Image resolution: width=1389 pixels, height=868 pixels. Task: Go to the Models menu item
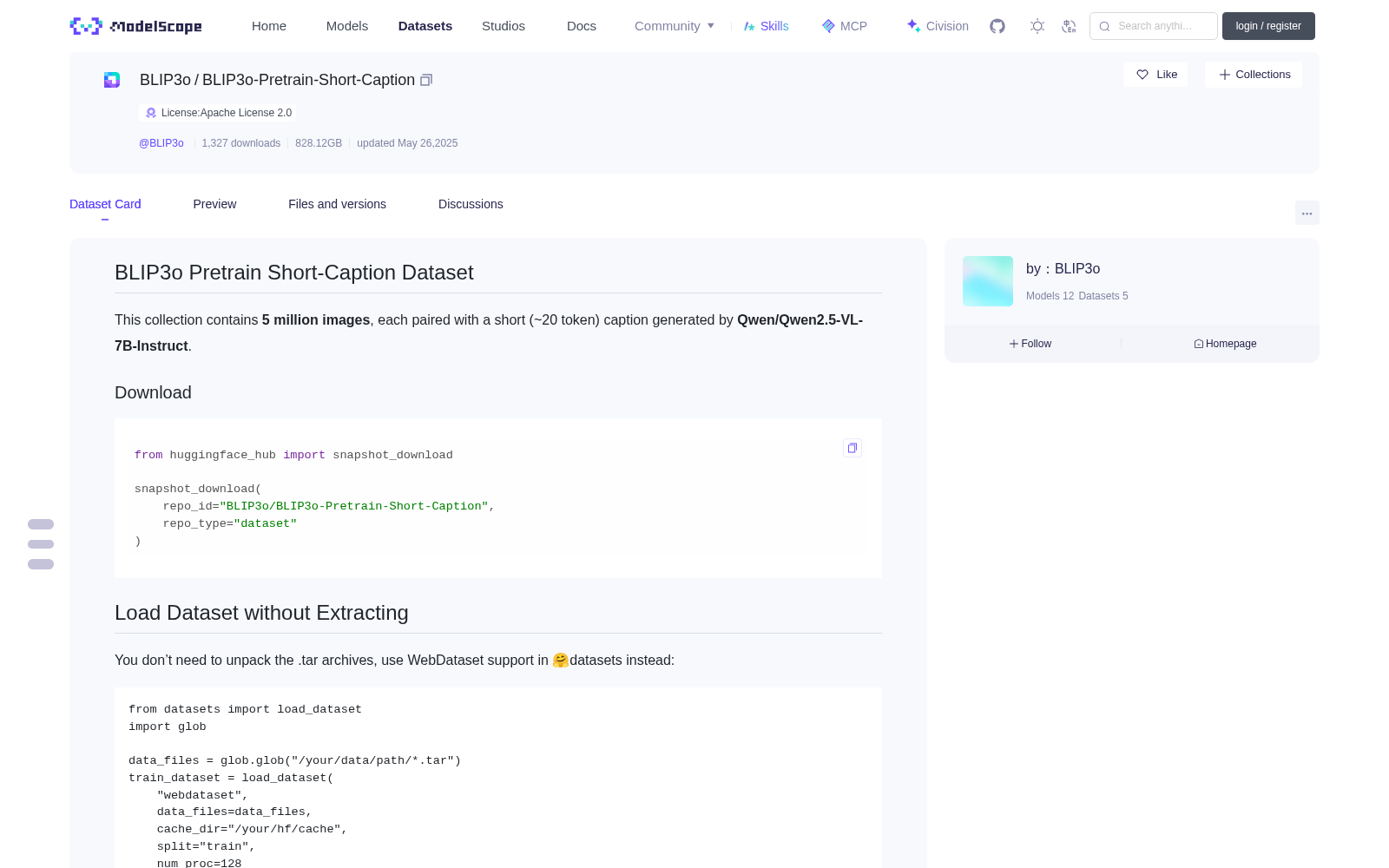(347, 26)
